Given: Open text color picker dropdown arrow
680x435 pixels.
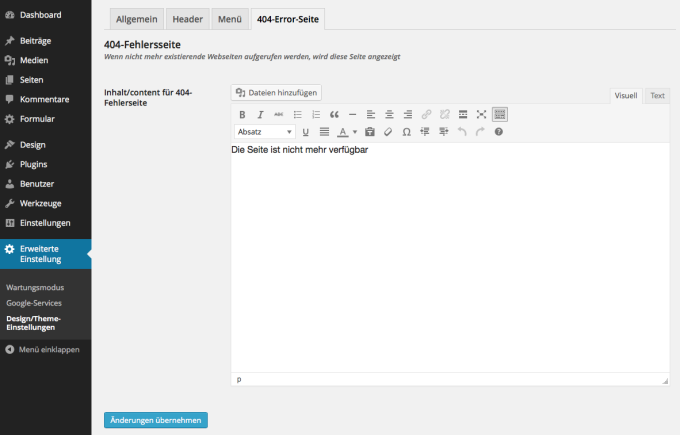Looking at the screenshot, I should pos(354,132).
